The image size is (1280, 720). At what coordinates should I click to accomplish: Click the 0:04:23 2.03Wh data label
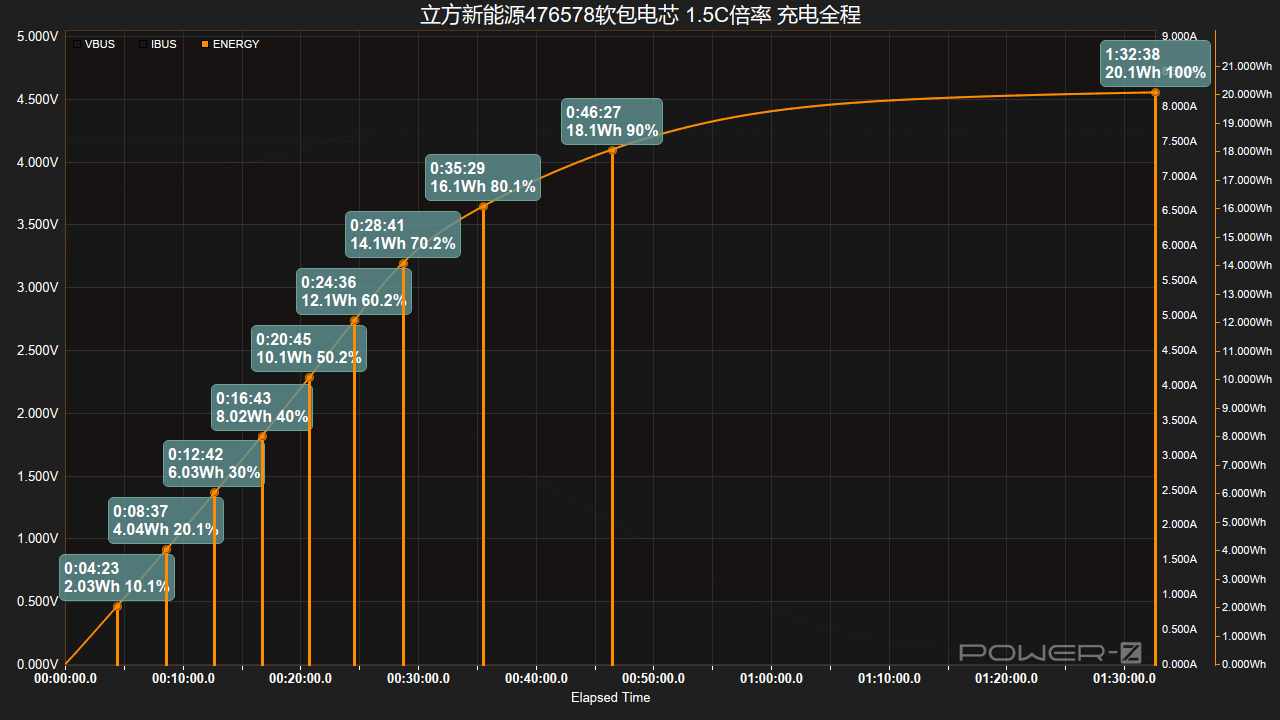pyautogui.click(x=116, y=577)
